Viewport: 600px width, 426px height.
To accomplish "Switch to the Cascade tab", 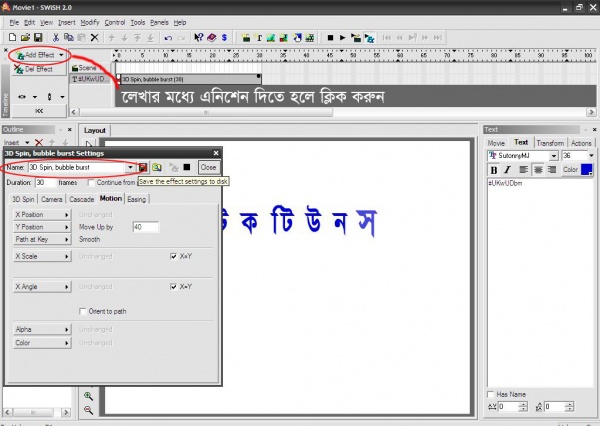I will pyautogui.click(x=82, y=199).
